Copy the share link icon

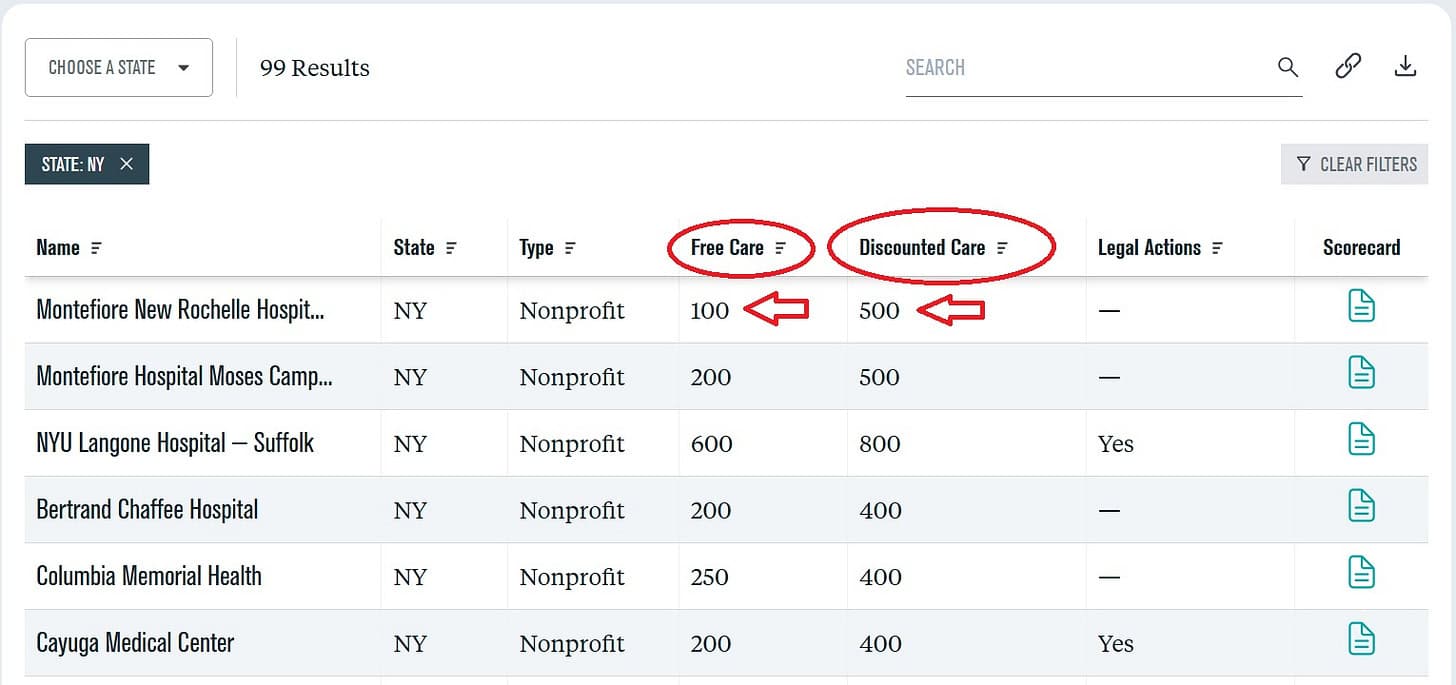pos(1348,67)
